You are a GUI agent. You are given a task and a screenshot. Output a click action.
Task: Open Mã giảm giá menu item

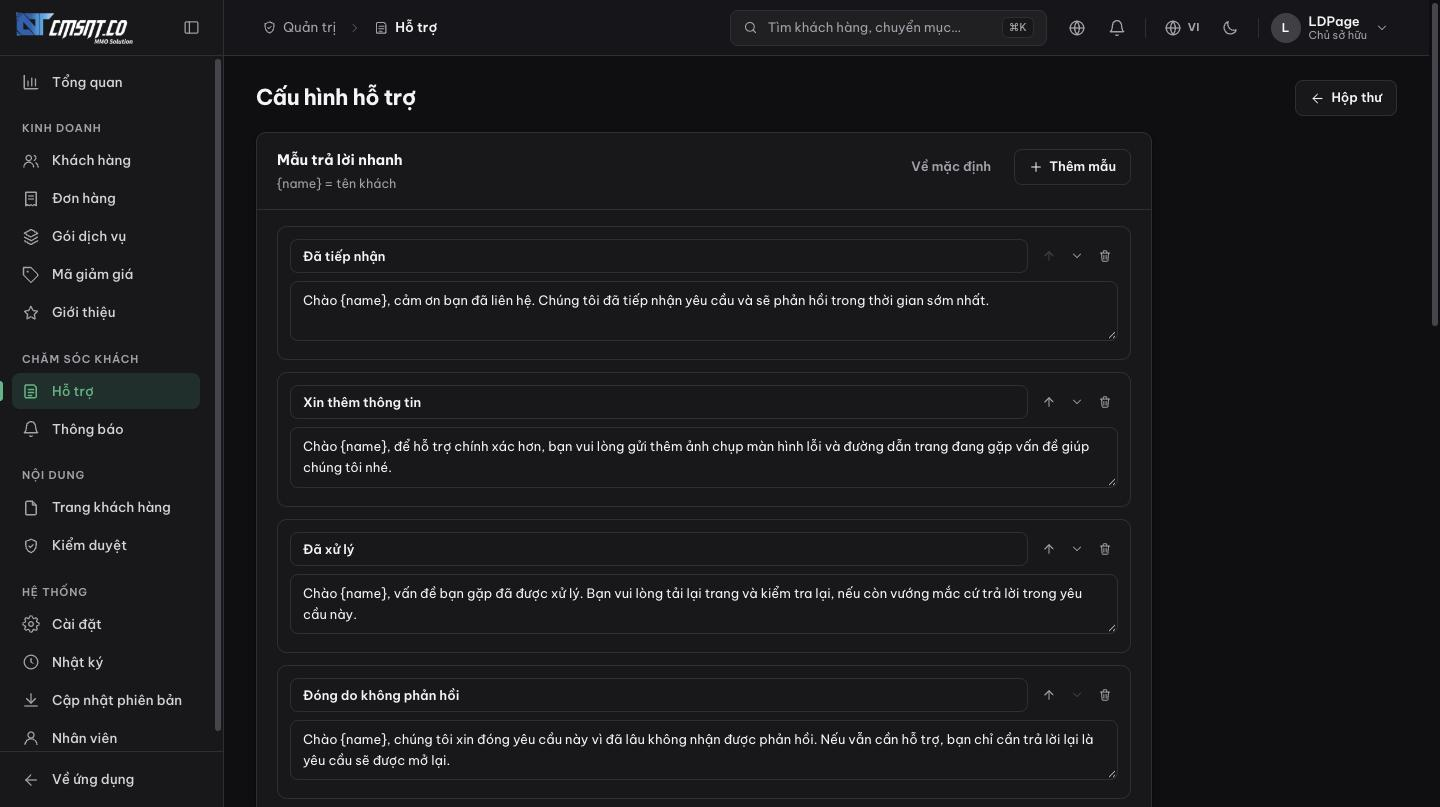point(106,274)
